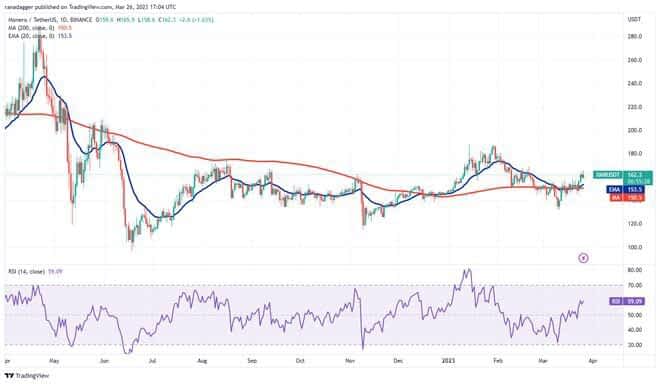Click the 200.0 level on price axis

coord(635,131)
